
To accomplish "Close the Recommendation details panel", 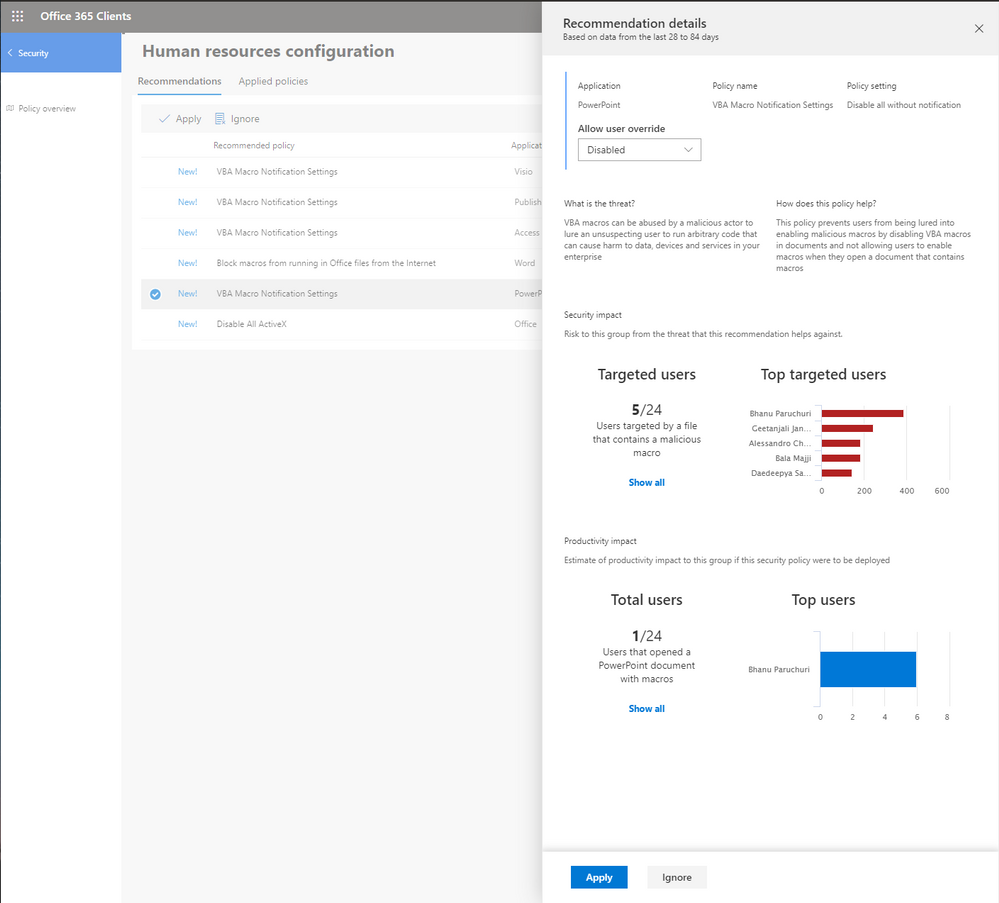I will pos(979,28).
